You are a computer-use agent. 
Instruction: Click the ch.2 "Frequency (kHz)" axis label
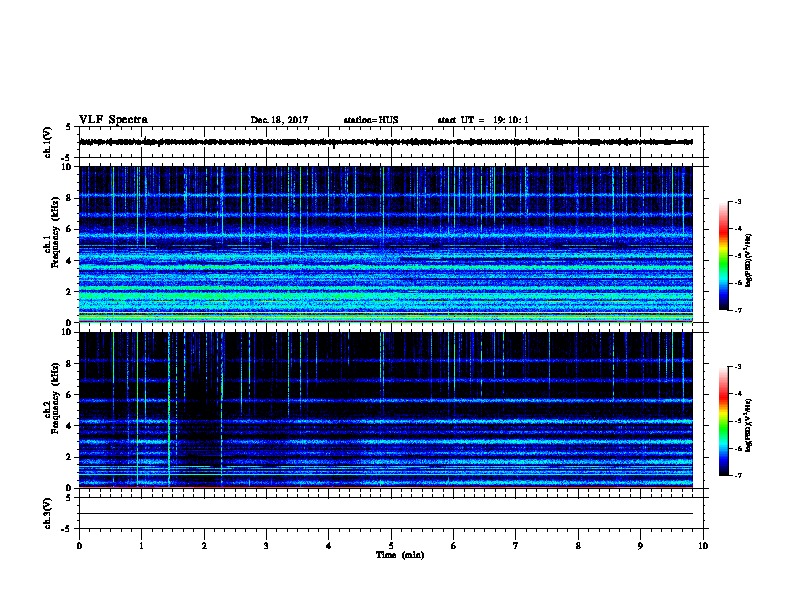(x=55, y=397)
